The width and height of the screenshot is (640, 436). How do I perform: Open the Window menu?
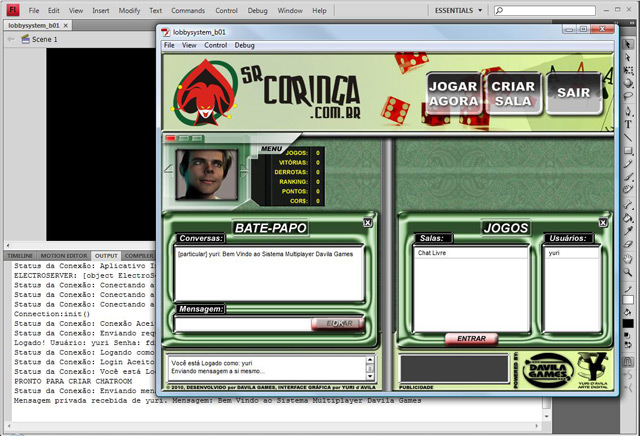(290, 11)
